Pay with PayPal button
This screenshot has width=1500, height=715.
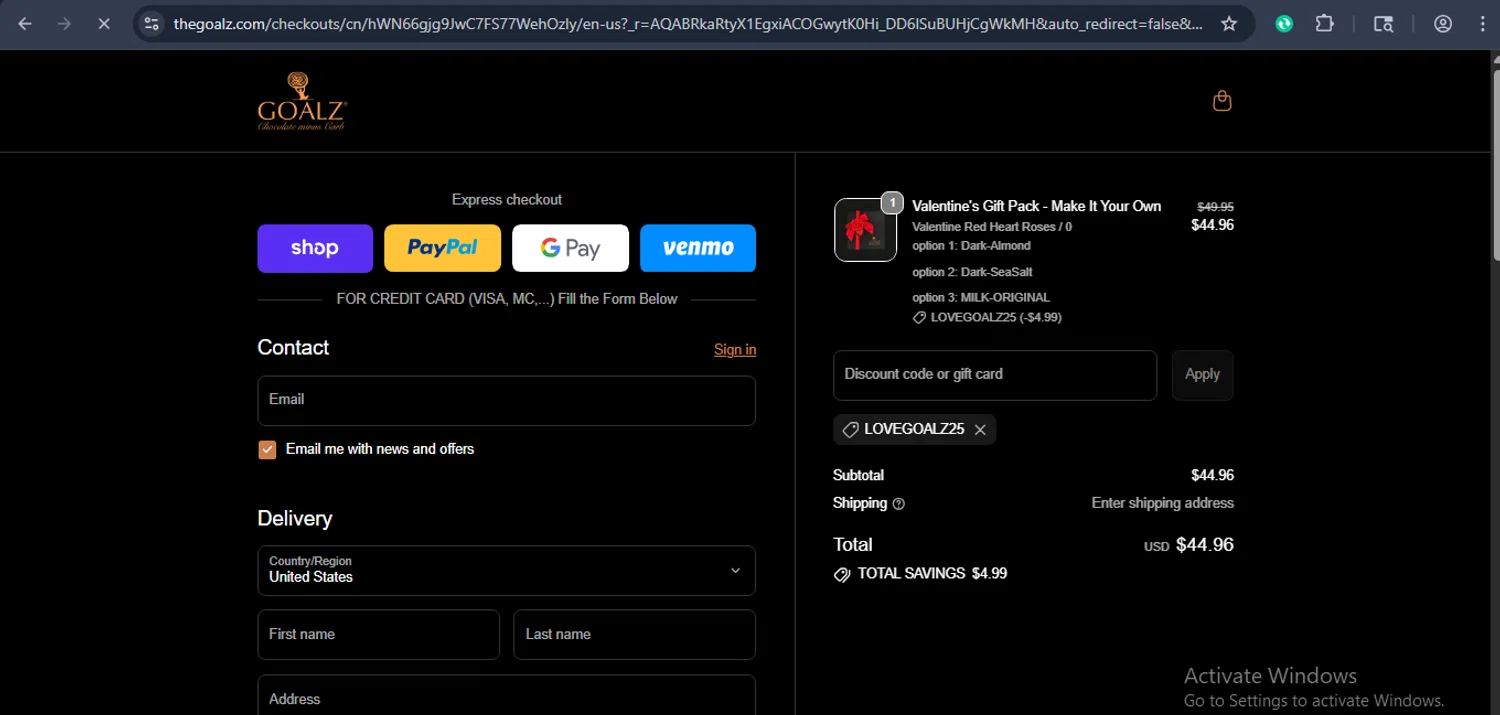[x=442, y=248]
